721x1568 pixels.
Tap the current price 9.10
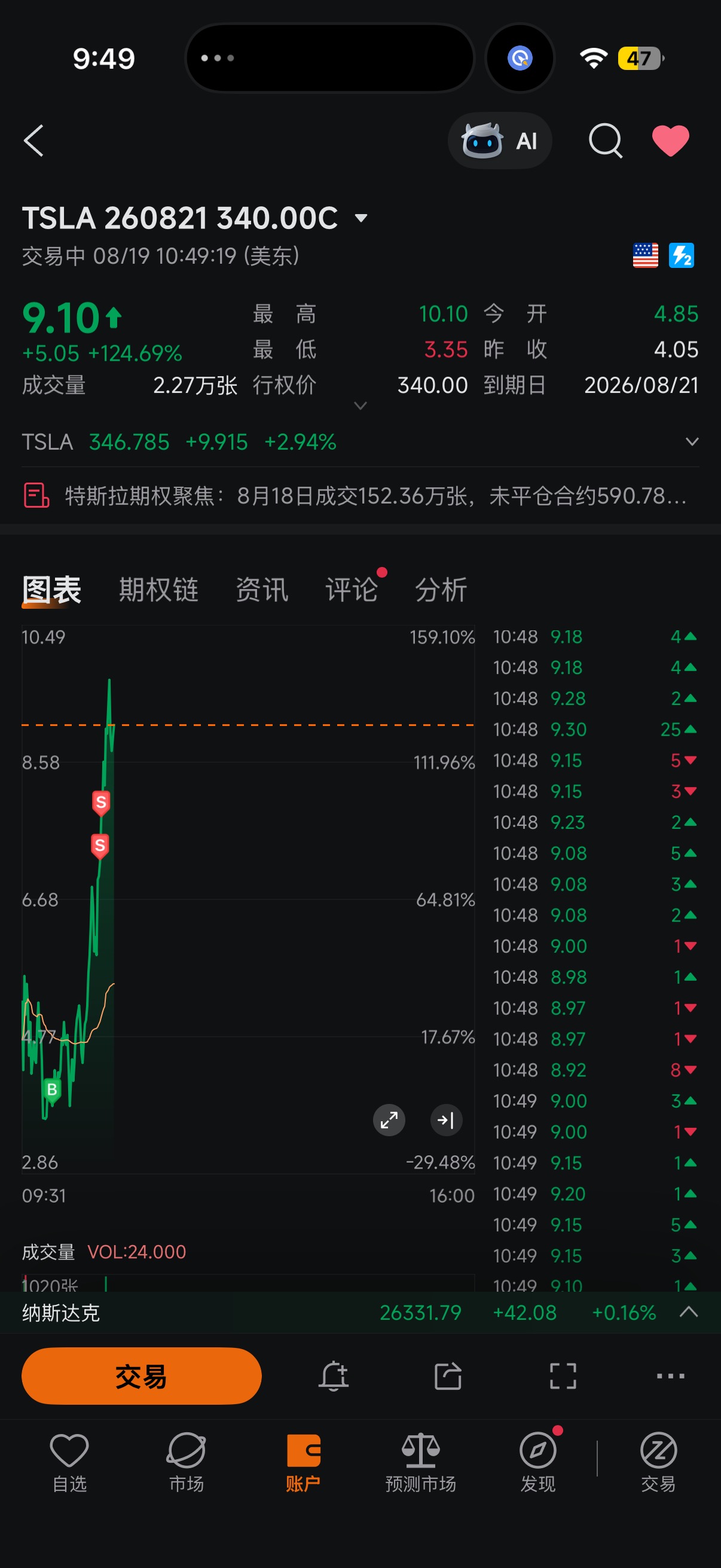(61, 318)
